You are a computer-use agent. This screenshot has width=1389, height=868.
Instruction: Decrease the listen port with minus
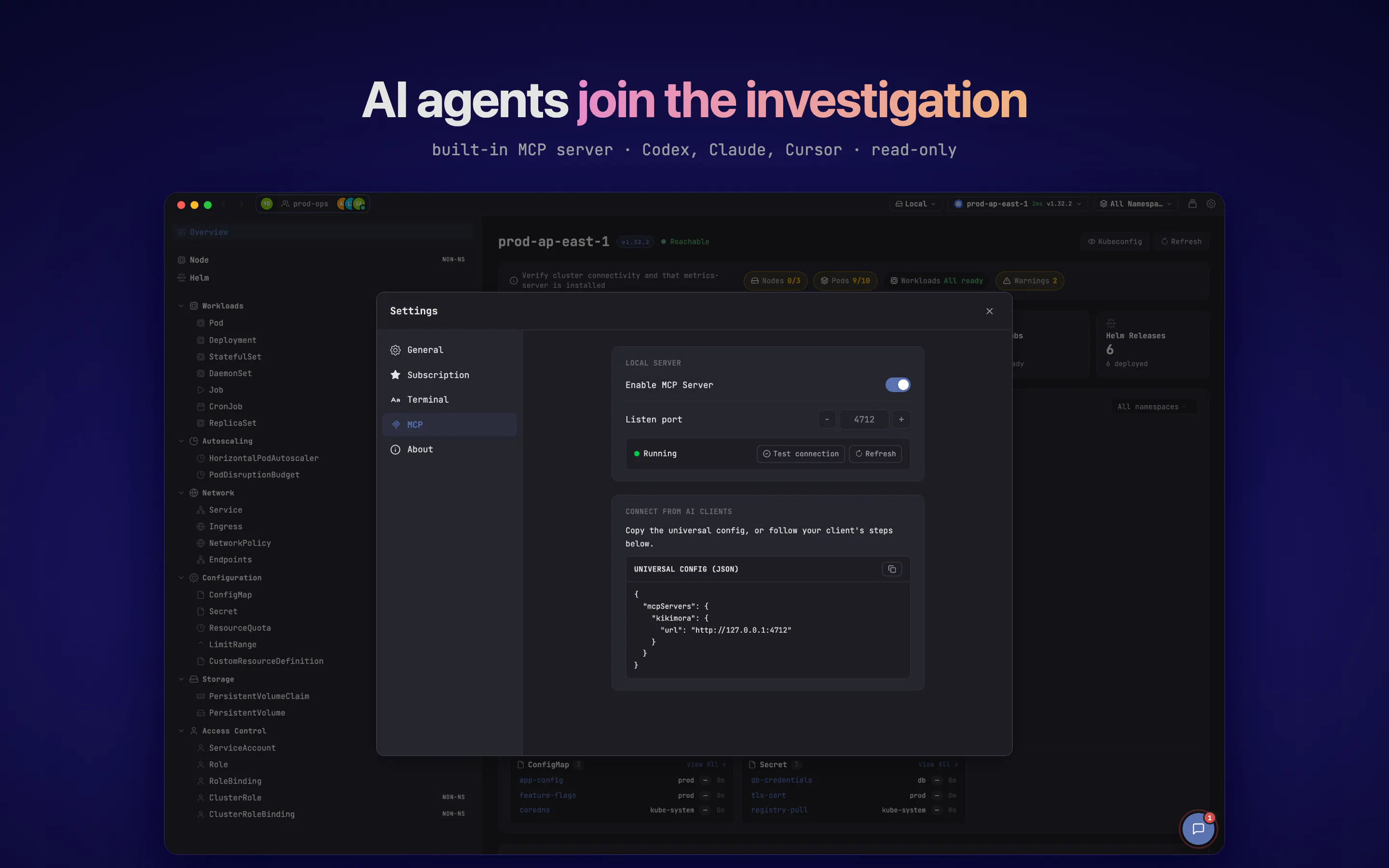pos(827,420)
